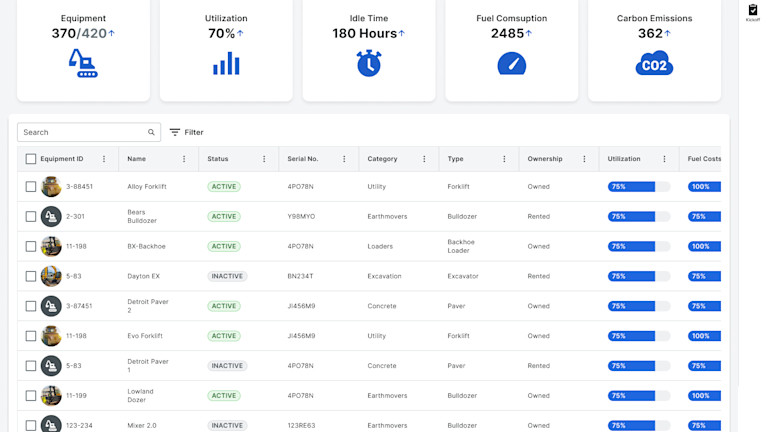This screenshot has width=768, height=432.
Task: Click the up arrow next to 362
Action: [x=668, y=33]
